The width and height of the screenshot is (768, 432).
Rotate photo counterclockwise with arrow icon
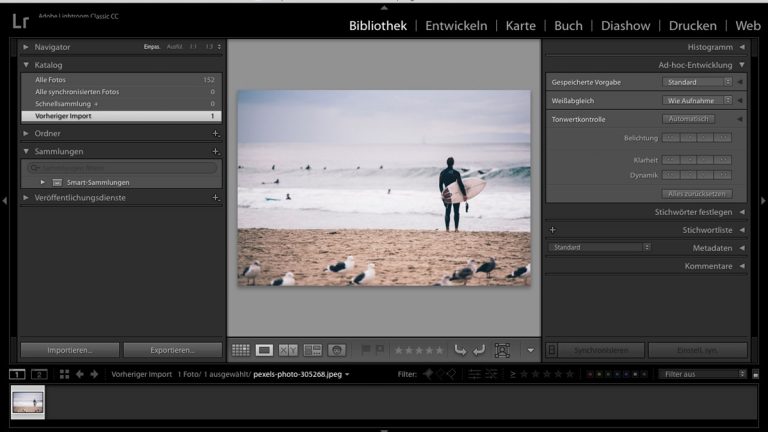coord(460,350)
